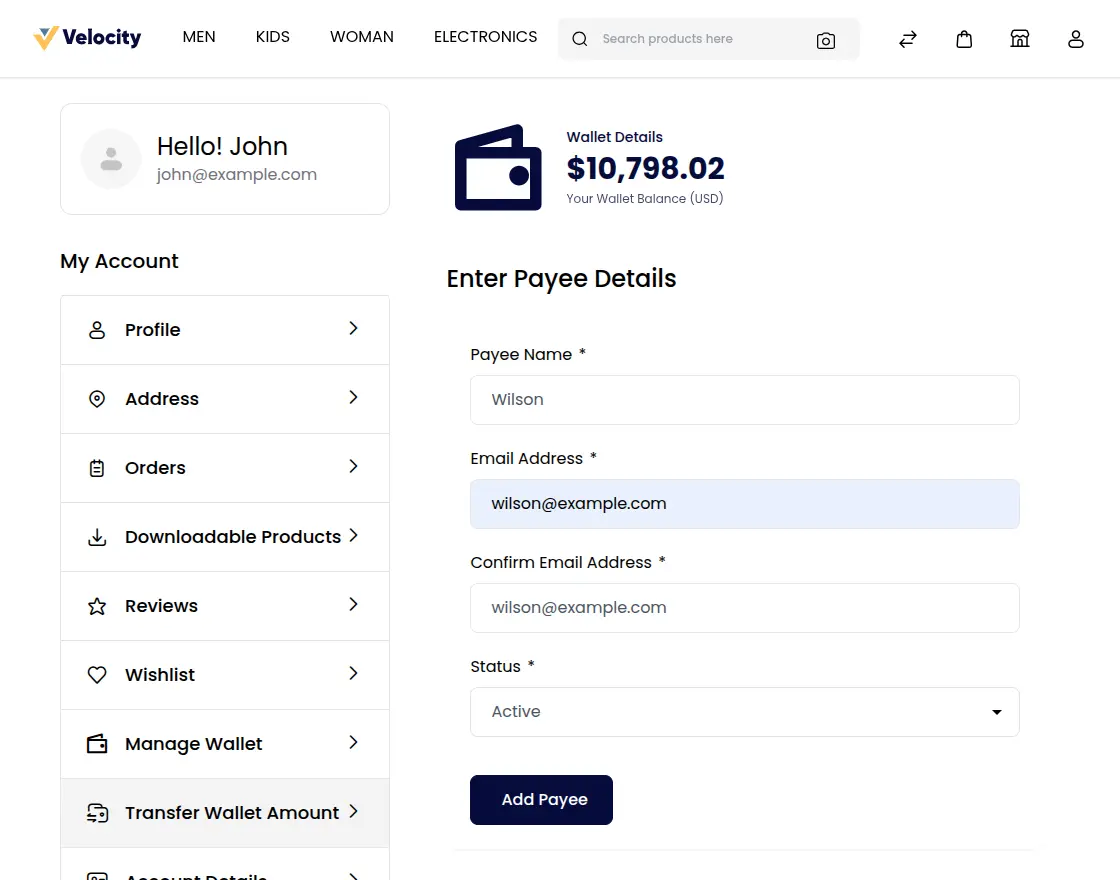This screenshot has width=1120, height=880.
Task: Click the store icon in header
Action: 1020,39
